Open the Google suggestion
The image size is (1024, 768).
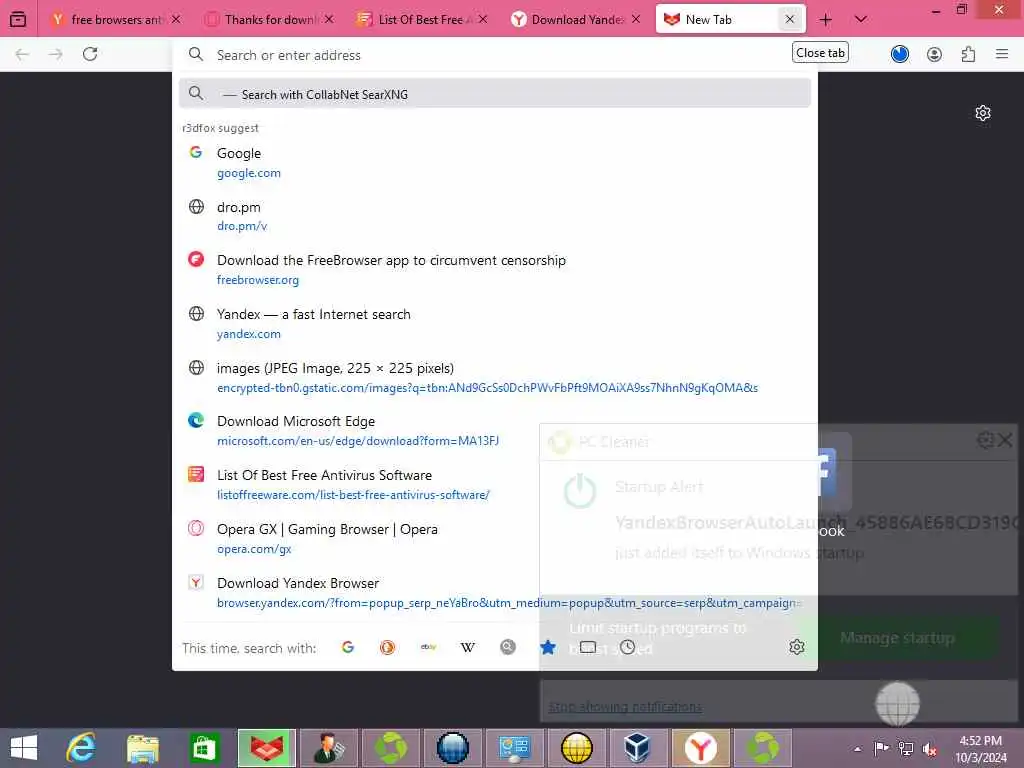pos(494,162)
